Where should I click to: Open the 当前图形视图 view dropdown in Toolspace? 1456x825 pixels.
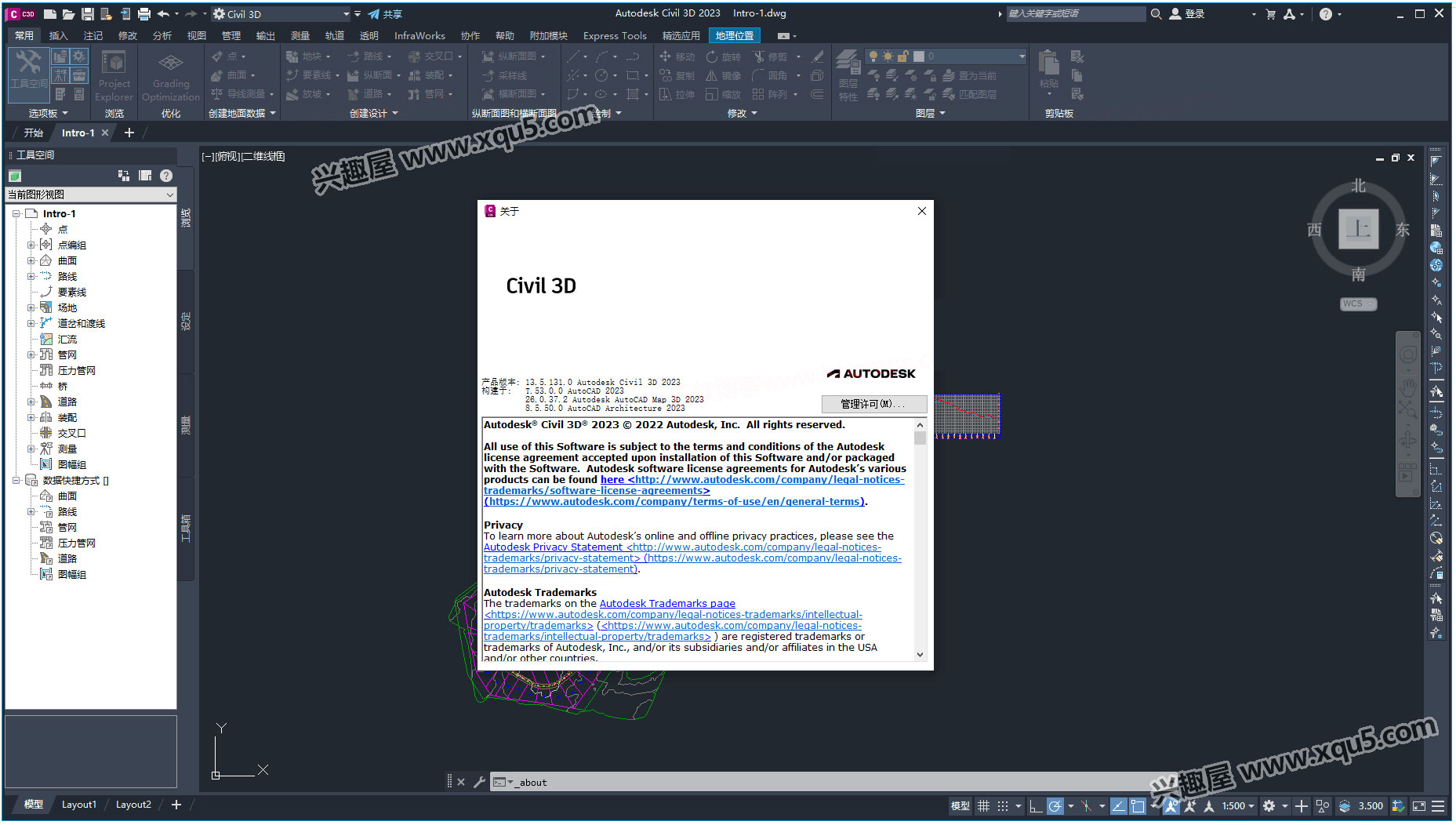tap(91, 194)
